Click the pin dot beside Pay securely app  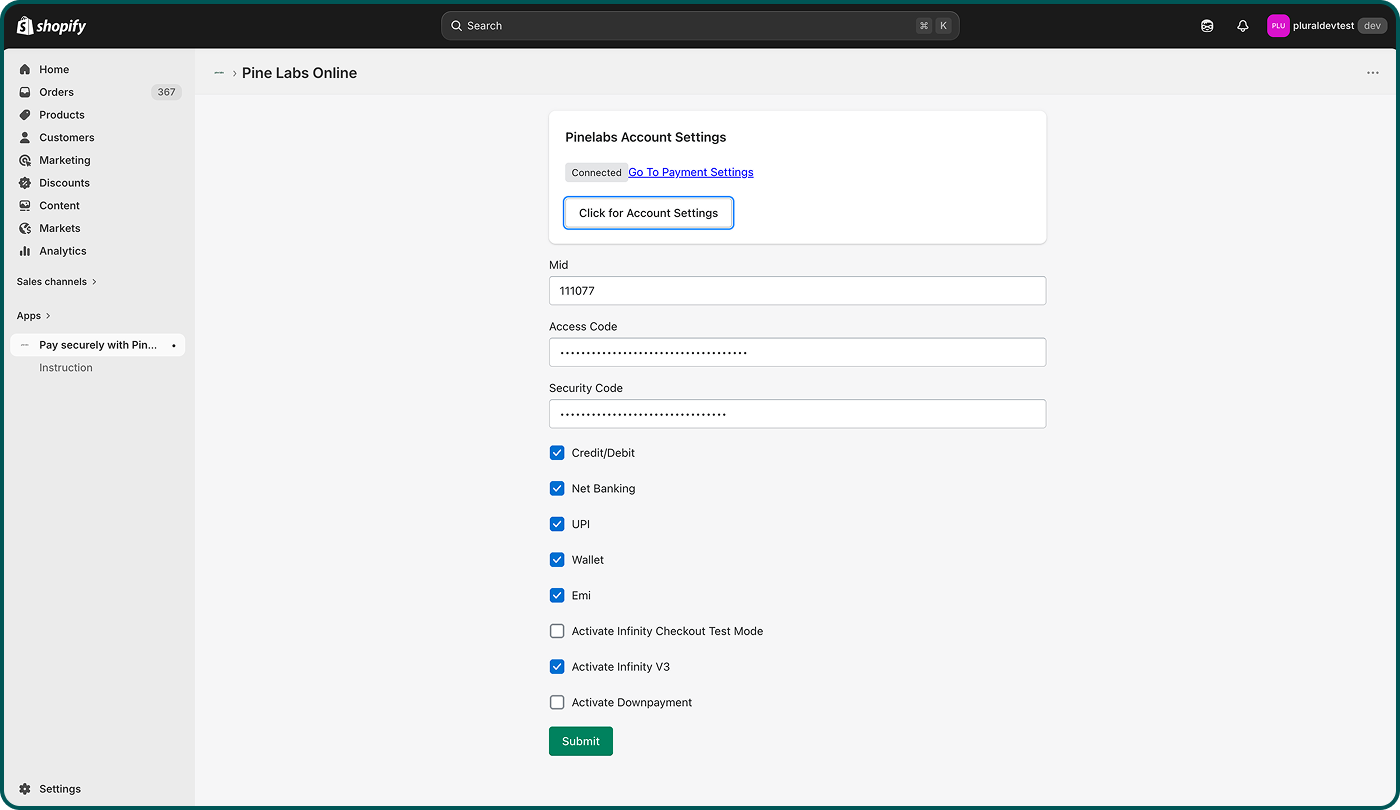pyautogui.click(x=174, y=346)
